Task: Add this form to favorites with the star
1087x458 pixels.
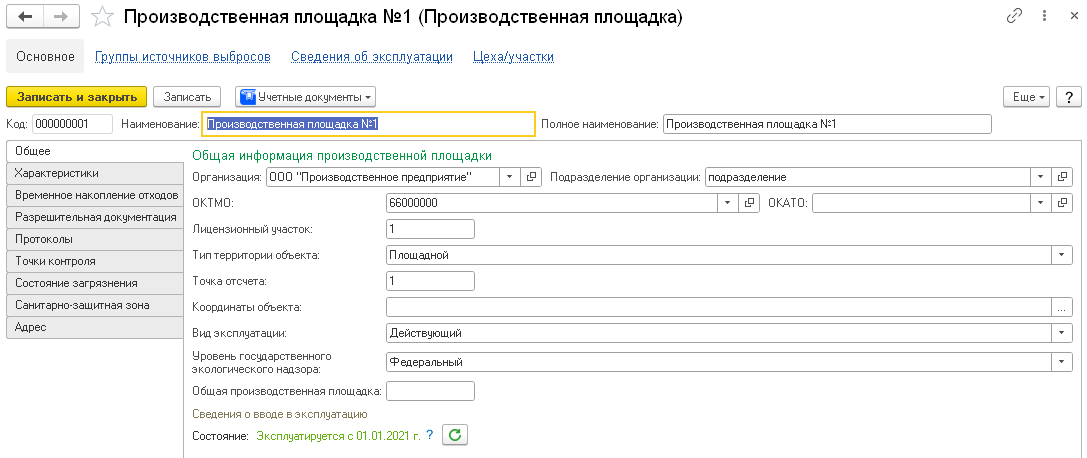Action: [x=101, y=17]
